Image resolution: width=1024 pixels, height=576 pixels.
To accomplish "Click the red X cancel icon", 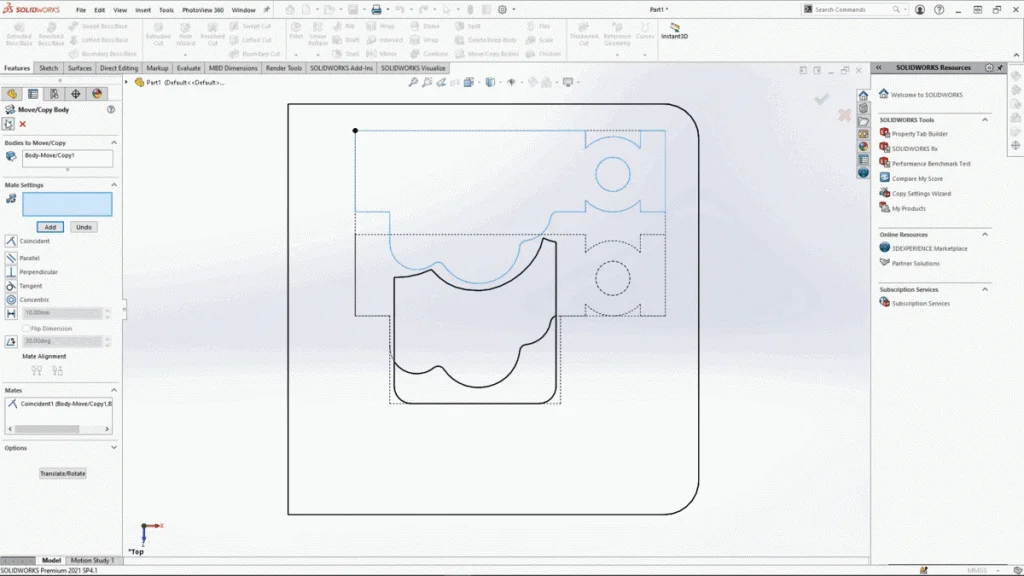I will click(22, 124).
